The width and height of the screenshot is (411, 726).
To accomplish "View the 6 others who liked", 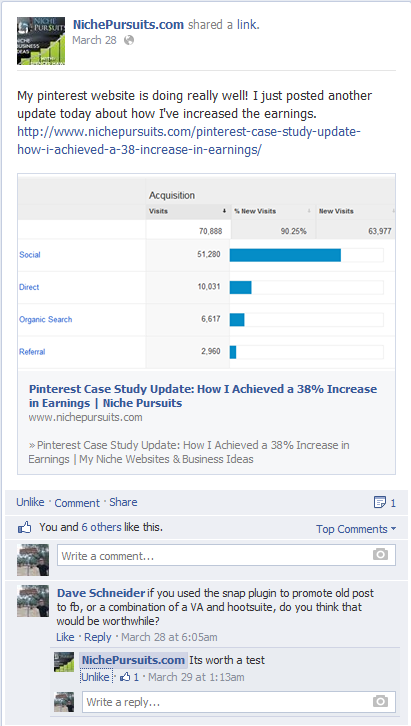I will pyautogui.click(x=101, y=527).
